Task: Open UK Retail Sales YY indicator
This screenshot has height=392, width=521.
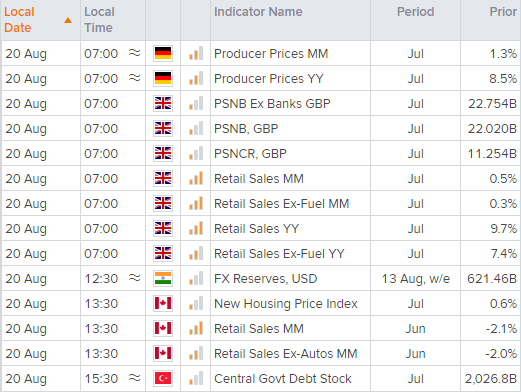Action: click(256, 228)
